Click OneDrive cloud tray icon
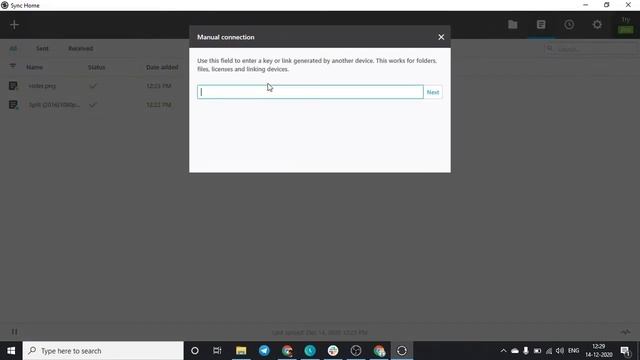This screenshot has width=640, height=360. coord(515,351)
